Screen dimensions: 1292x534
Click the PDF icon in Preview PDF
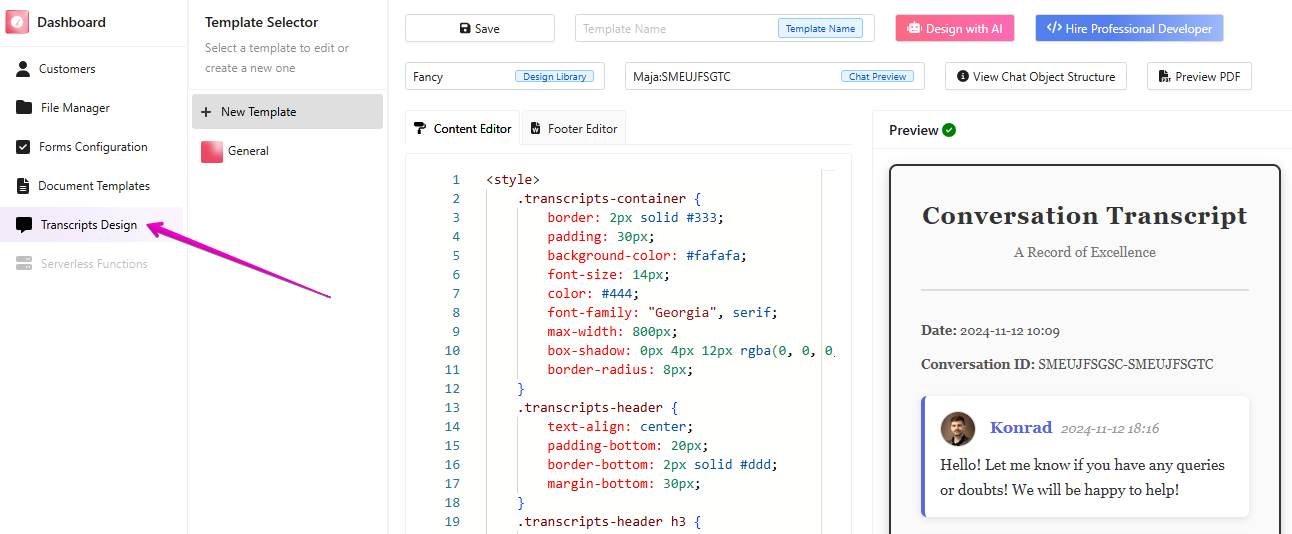1165,77
